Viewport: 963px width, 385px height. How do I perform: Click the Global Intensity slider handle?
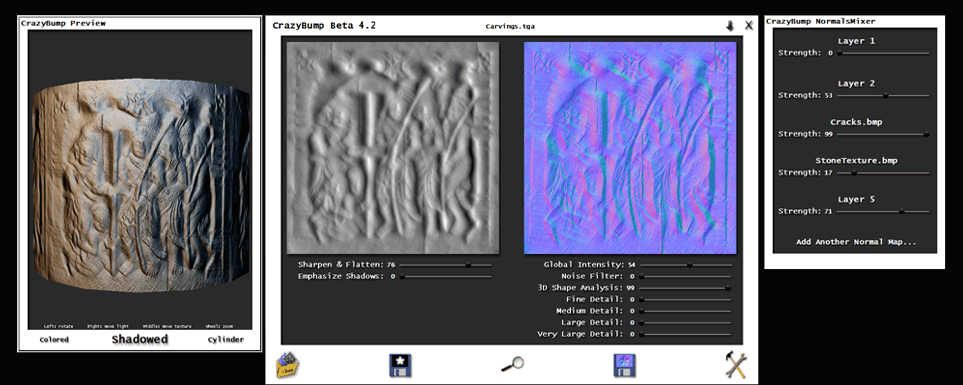pos(690,265)
